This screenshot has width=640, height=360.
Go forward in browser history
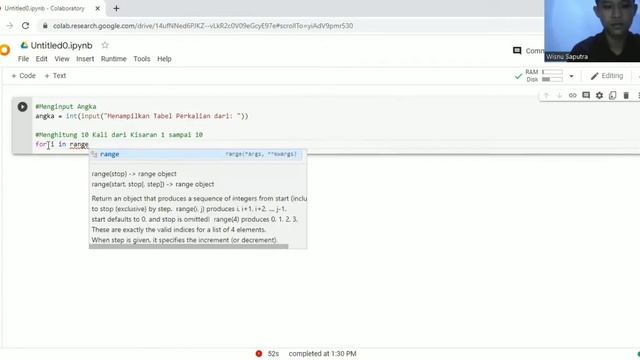tap(9, 26)
